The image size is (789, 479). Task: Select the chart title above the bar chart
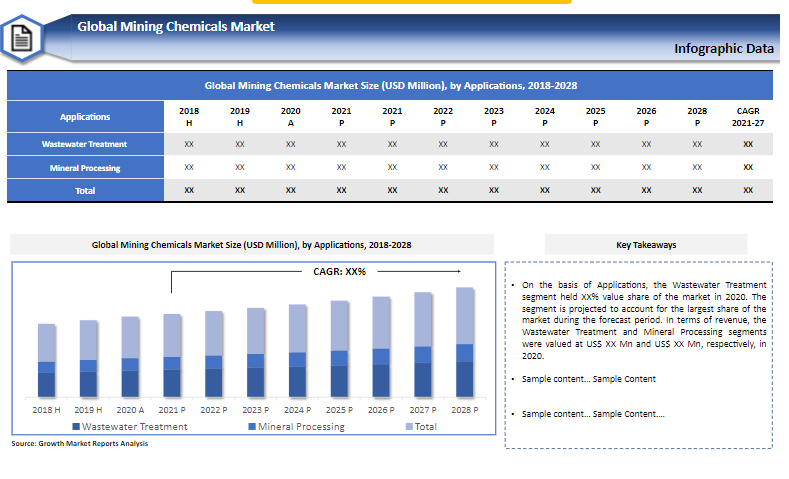(x=252, y=244)
